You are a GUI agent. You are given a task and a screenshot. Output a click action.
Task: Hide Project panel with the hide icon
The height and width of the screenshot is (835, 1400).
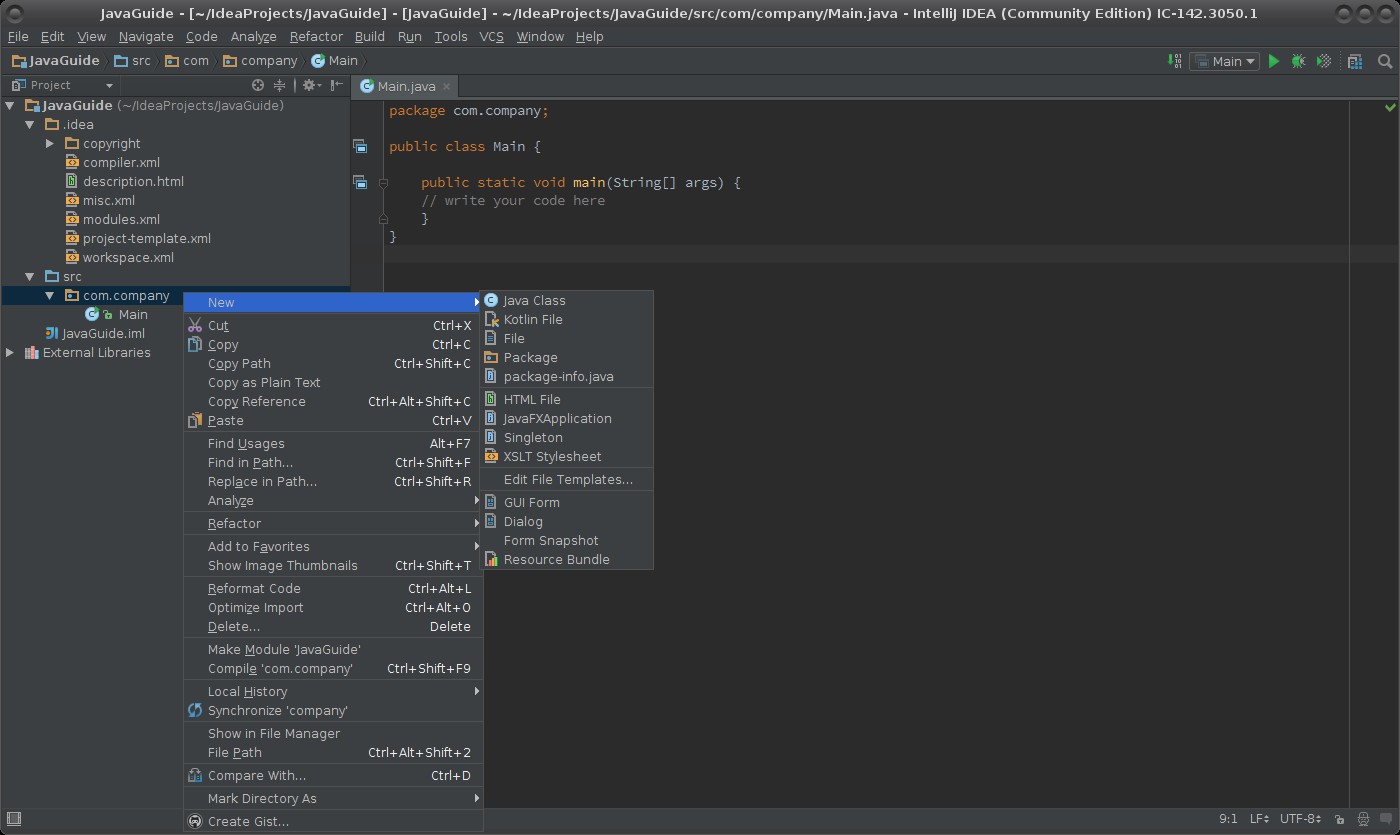[x=337, y=86]
